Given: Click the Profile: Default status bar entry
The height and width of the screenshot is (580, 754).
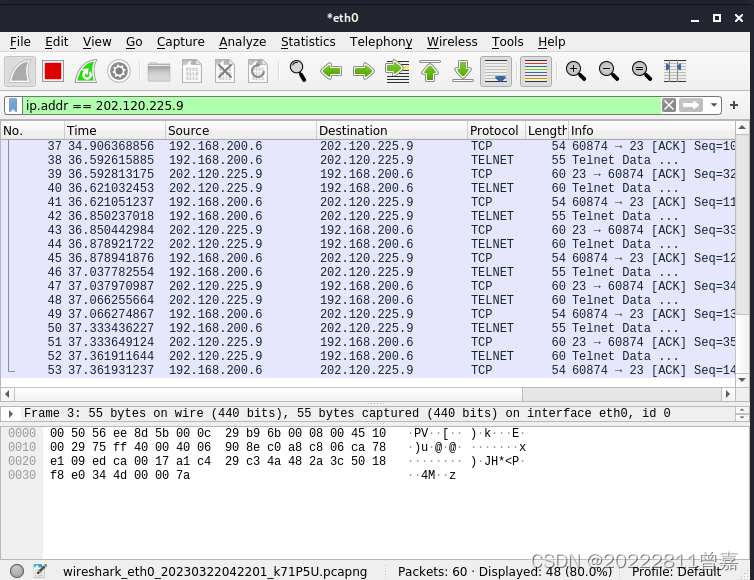Looking at the screenshot, I should tap(676, 571).
